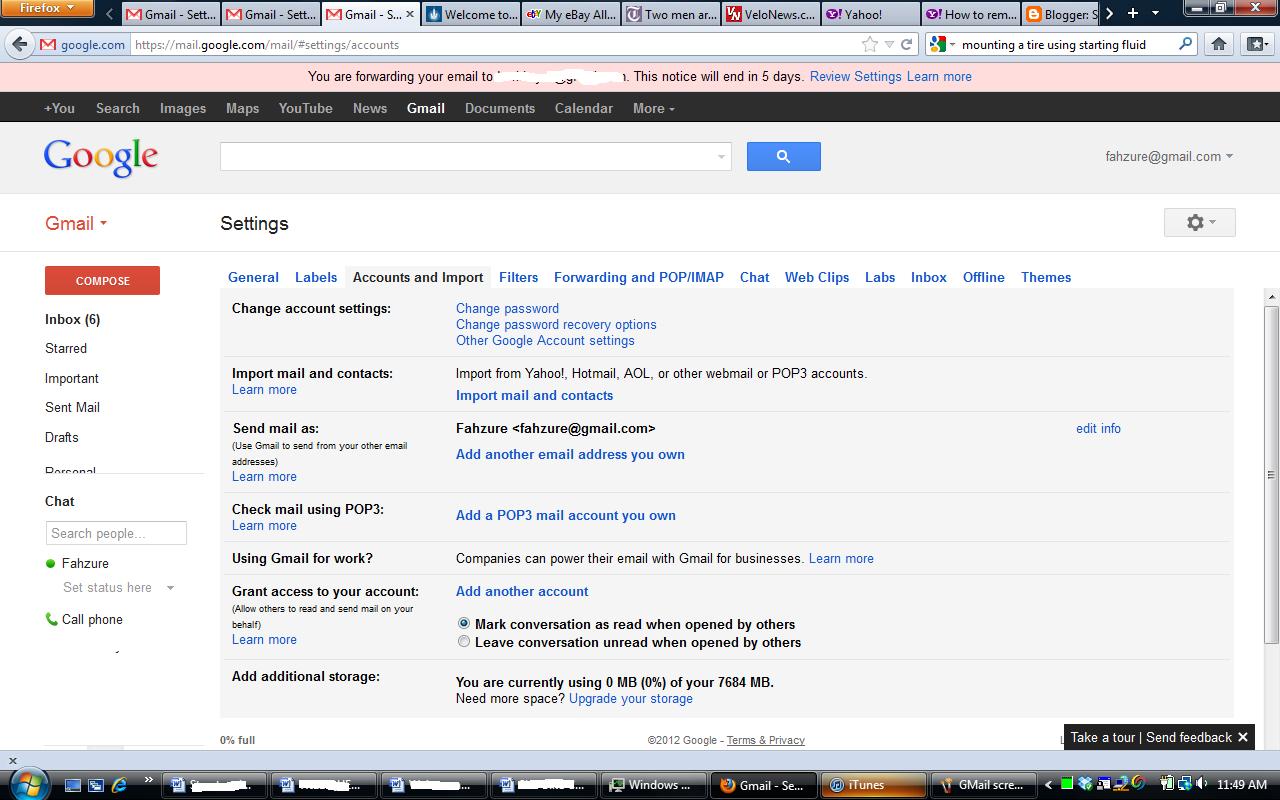The width and height of the screenshot is (1280, 800).
Task: Click the Send feedback link
Action: coord(1189,737)
